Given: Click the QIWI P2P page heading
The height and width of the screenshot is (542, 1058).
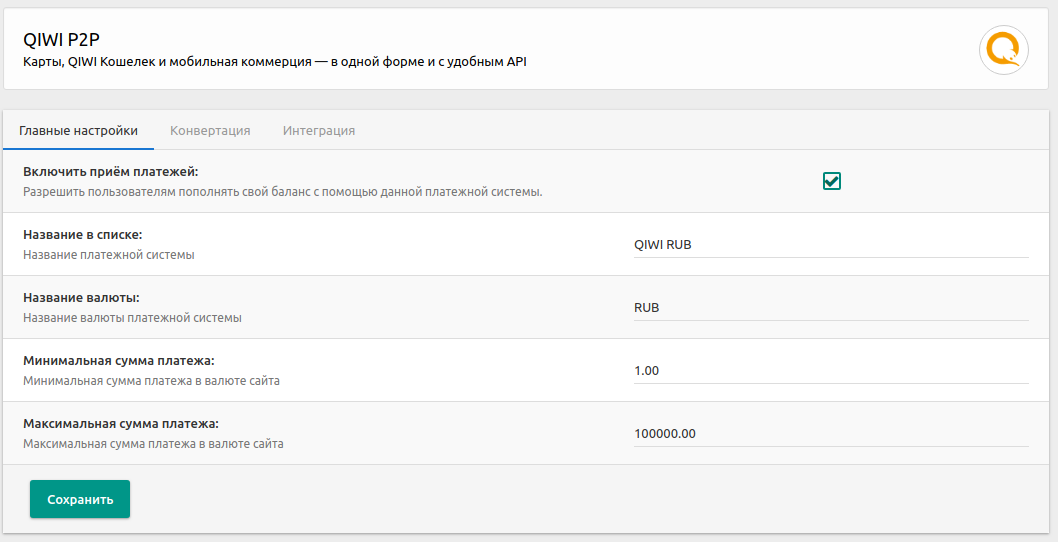Looking at the screenshot, I should (62, 39).
